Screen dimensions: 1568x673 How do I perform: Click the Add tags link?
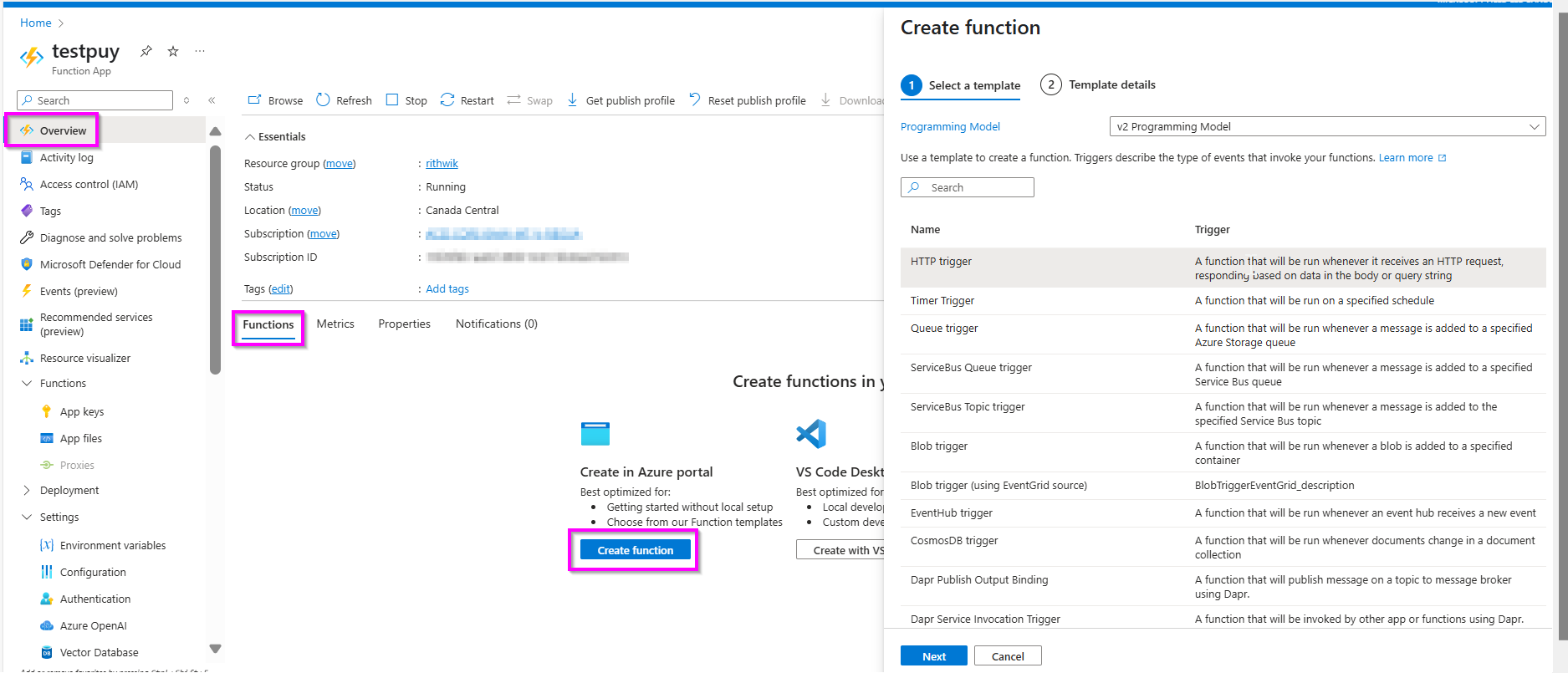tap(447, 288)
